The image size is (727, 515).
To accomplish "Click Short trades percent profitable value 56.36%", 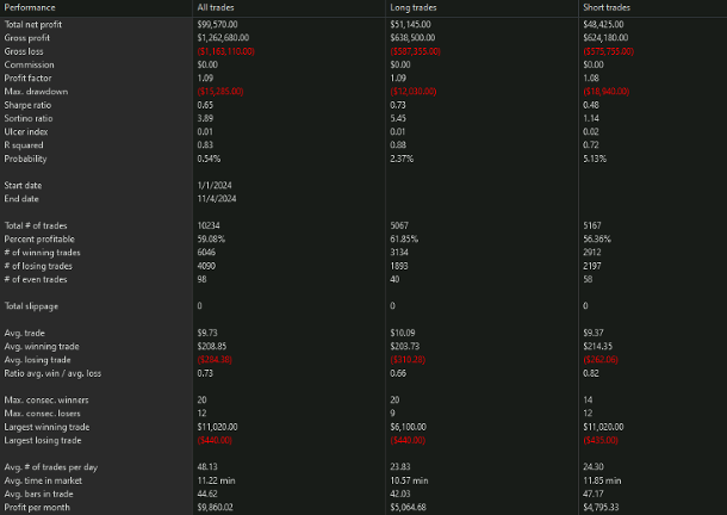I will 598,239.
